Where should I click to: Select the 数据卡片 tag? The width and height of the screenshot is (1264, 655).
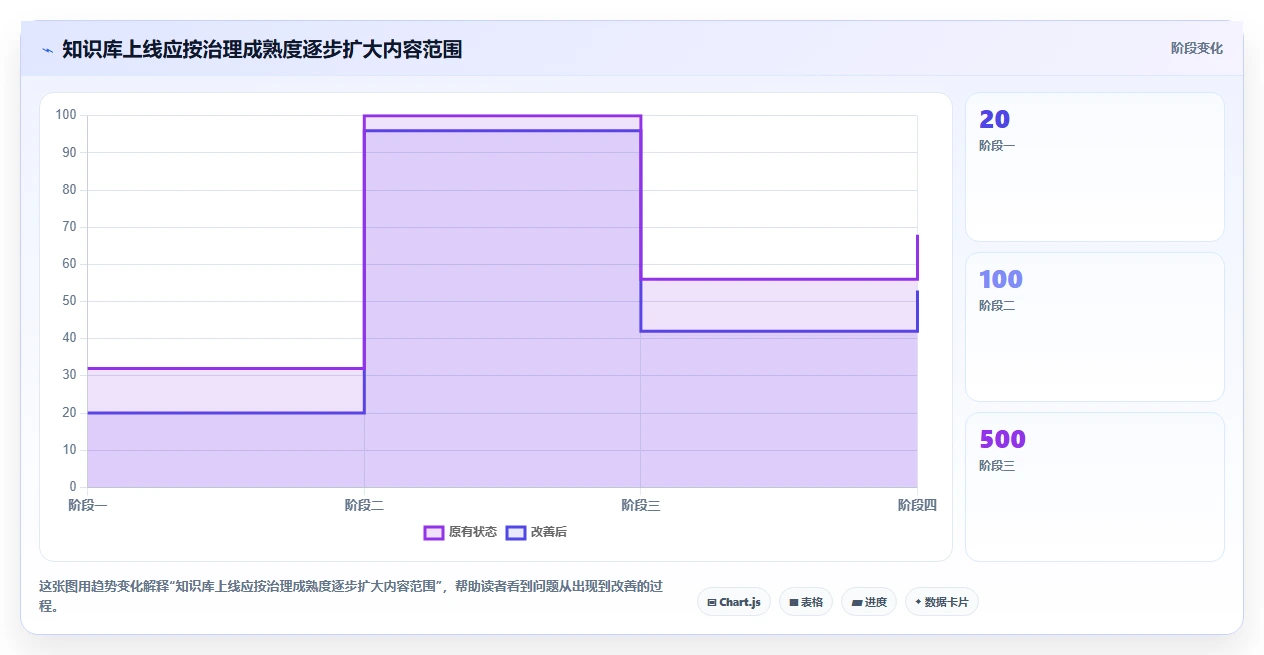click(x=942, y=602)
